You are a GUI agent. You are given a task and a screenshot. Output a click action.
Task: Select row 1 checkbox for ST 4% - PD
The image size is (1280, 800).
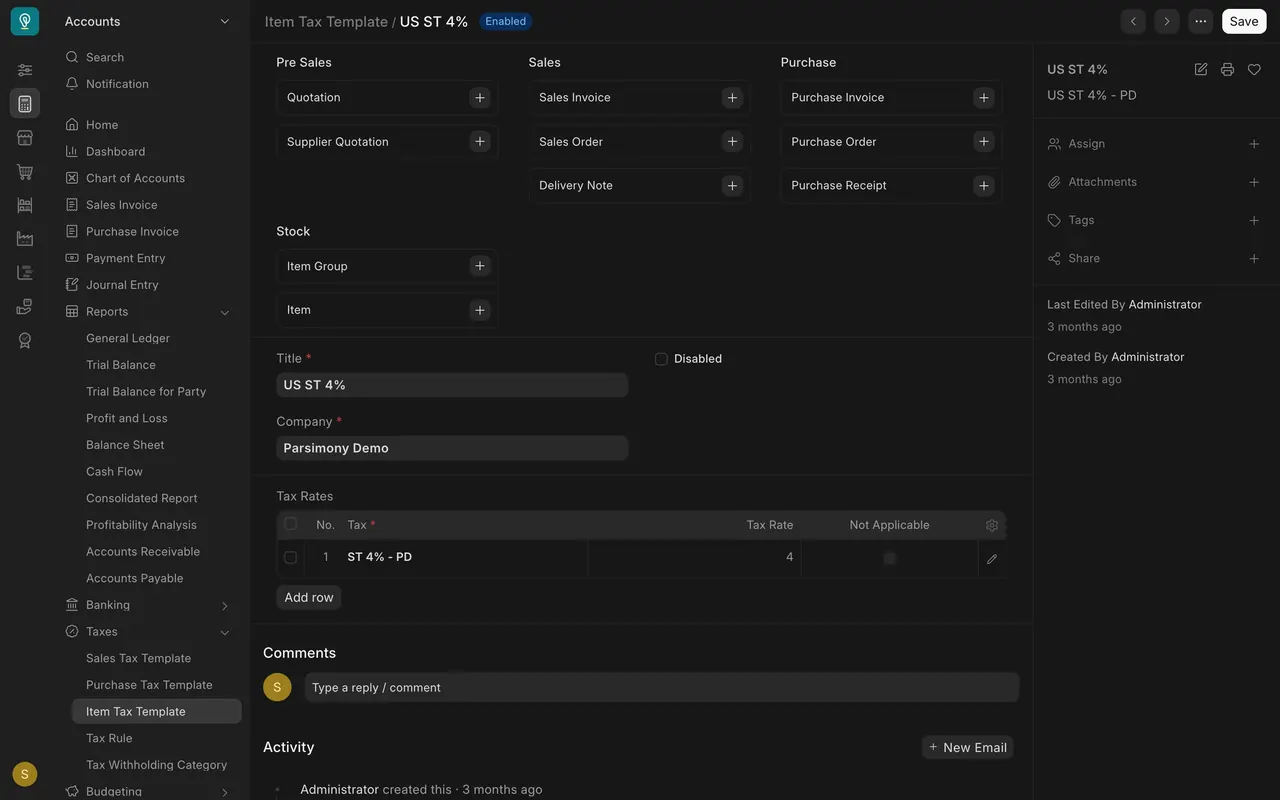point(290,558)
